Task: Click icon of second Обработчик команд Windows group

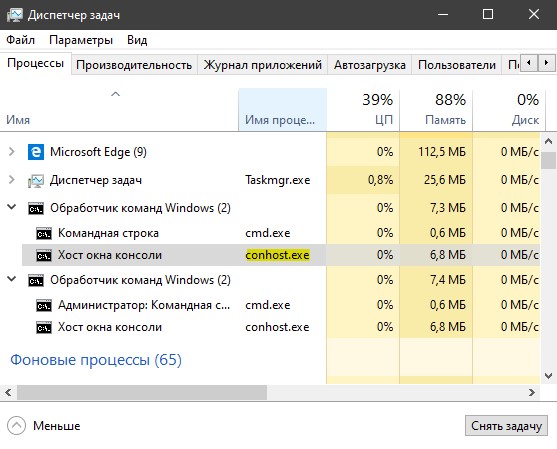Action: (36, 281)
